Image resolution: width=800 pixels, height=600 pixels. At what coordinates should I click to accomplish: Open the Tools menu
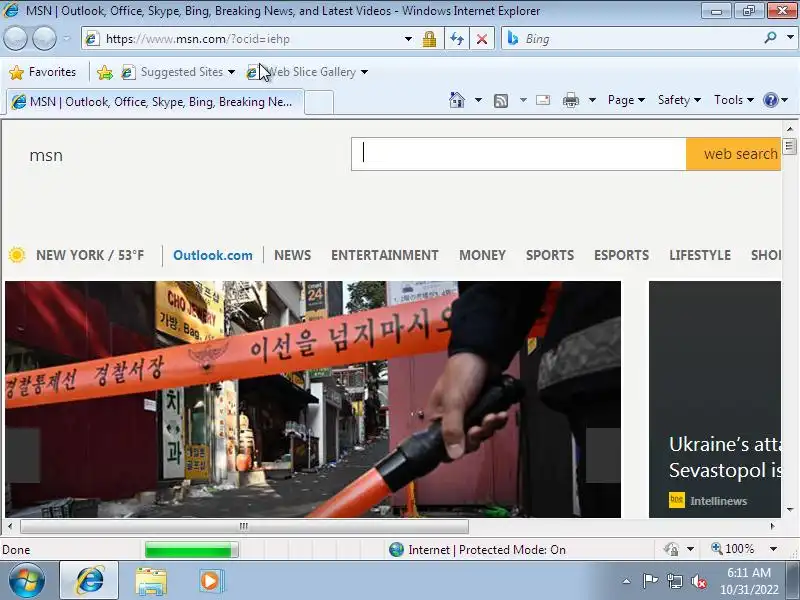point(734,100)
